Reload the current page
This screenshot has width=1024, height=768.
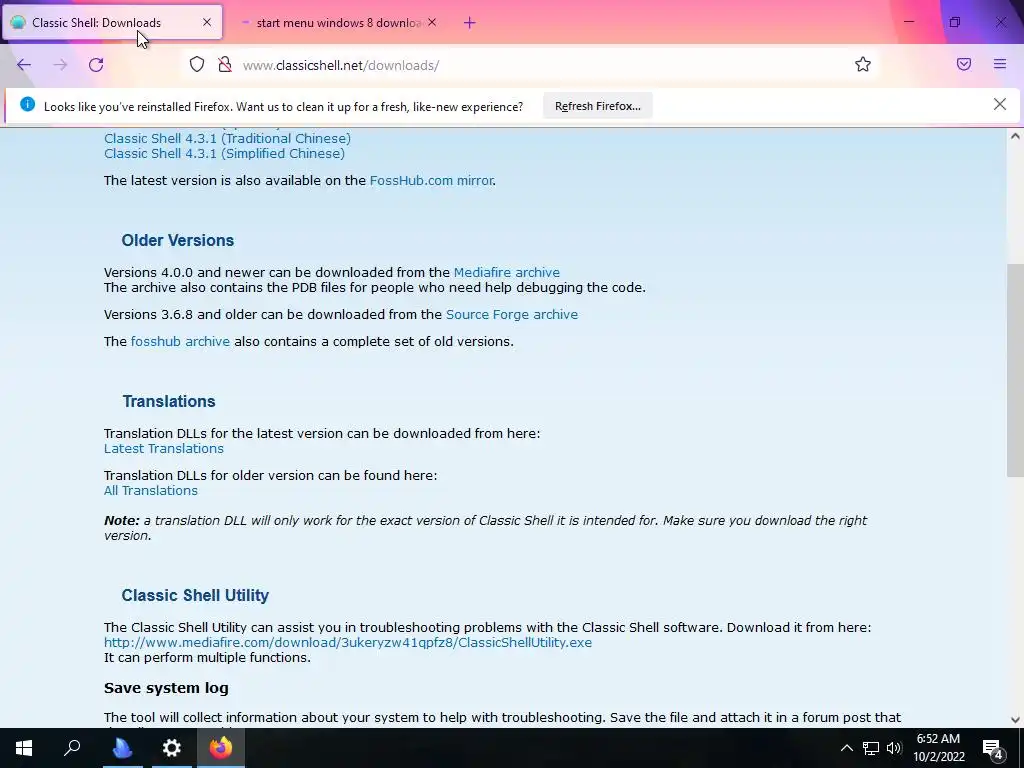pos(96,65)
